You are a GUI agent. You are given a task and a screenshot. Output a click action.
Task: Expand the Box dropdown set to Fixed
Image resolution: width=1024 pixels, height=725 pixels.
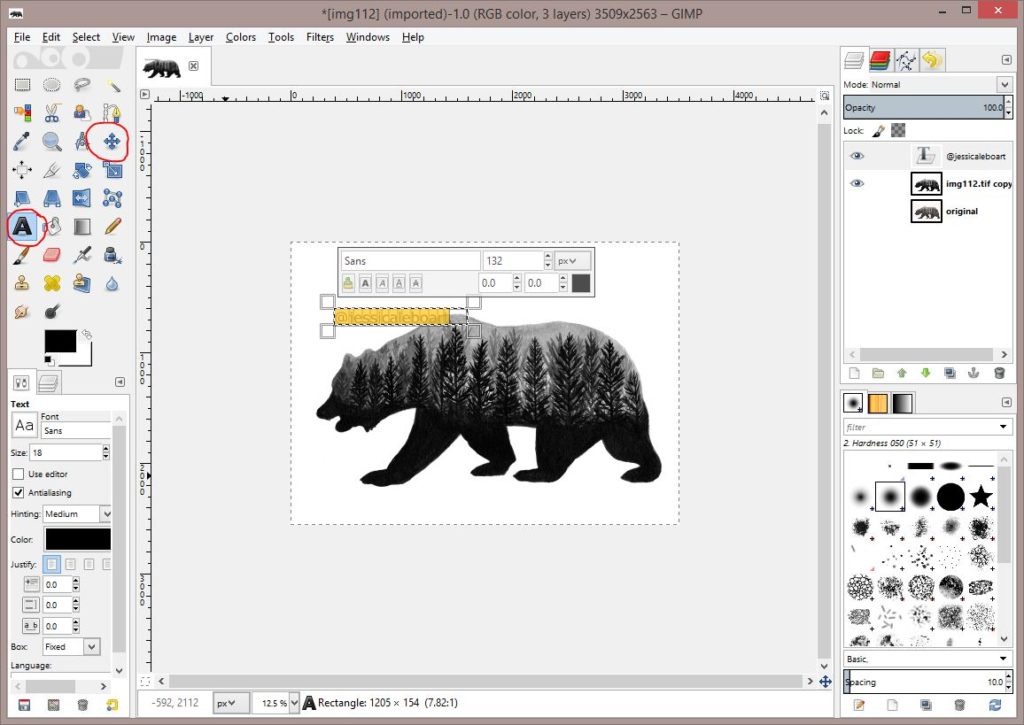[x=91, y=647]
